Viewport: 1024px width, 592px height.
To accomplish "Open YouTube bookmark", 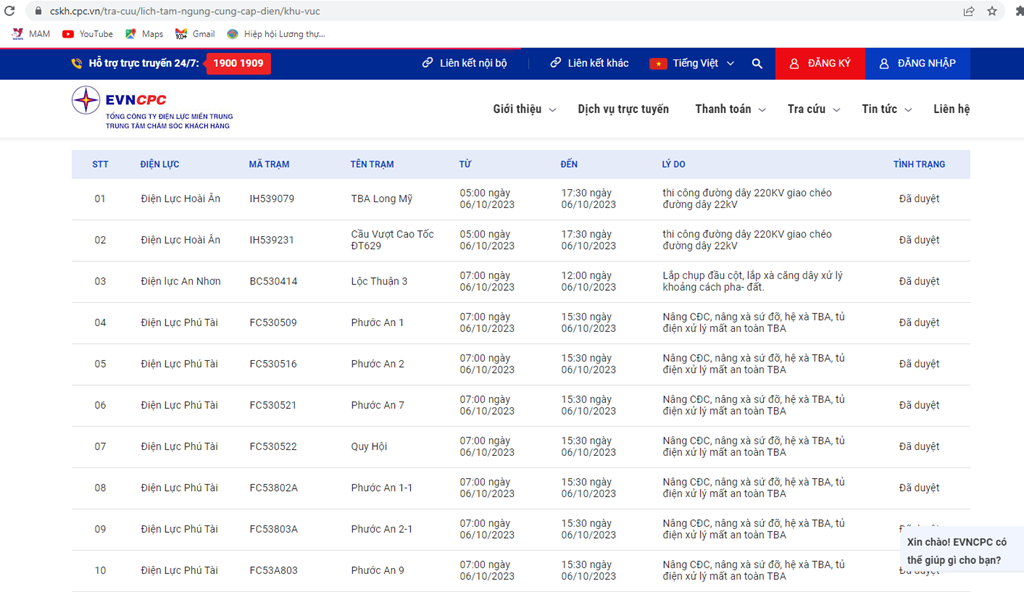I will click(x=88, y=34).
